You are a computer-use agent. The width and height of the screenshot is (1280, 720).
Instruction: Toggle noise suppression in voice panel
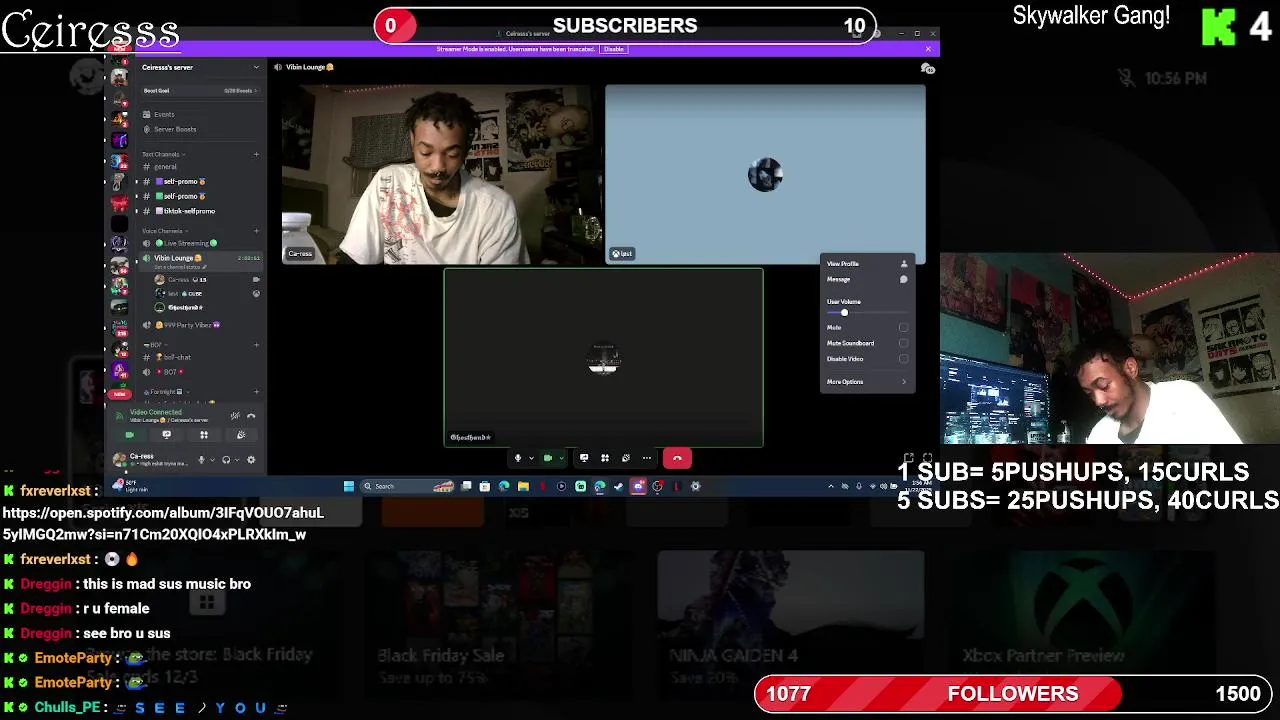(235, 416)
